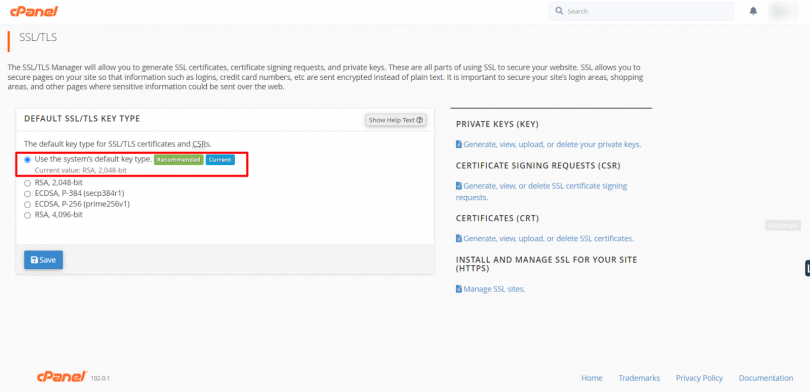Image resolution: width=810 pixels, height=392 pixels.
Task: Select system's default key type option
Action: [27, 160]
